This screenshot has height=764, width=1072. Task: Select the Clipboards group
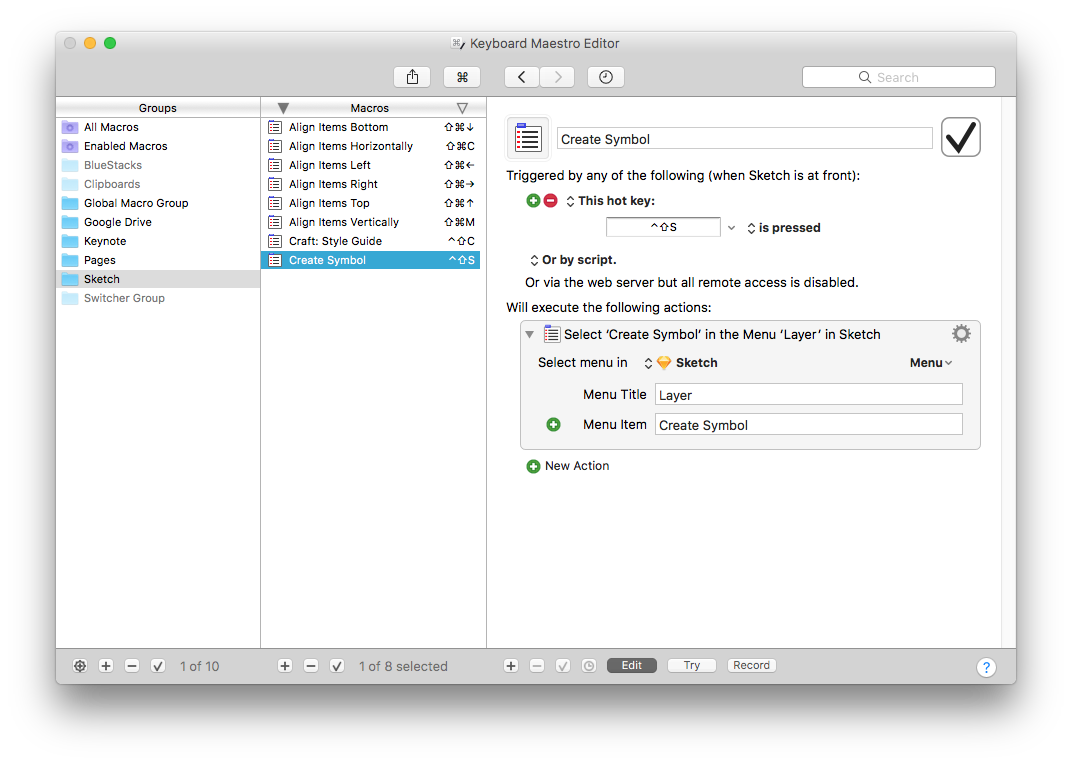pyautogui.click(x=158, y=184)
